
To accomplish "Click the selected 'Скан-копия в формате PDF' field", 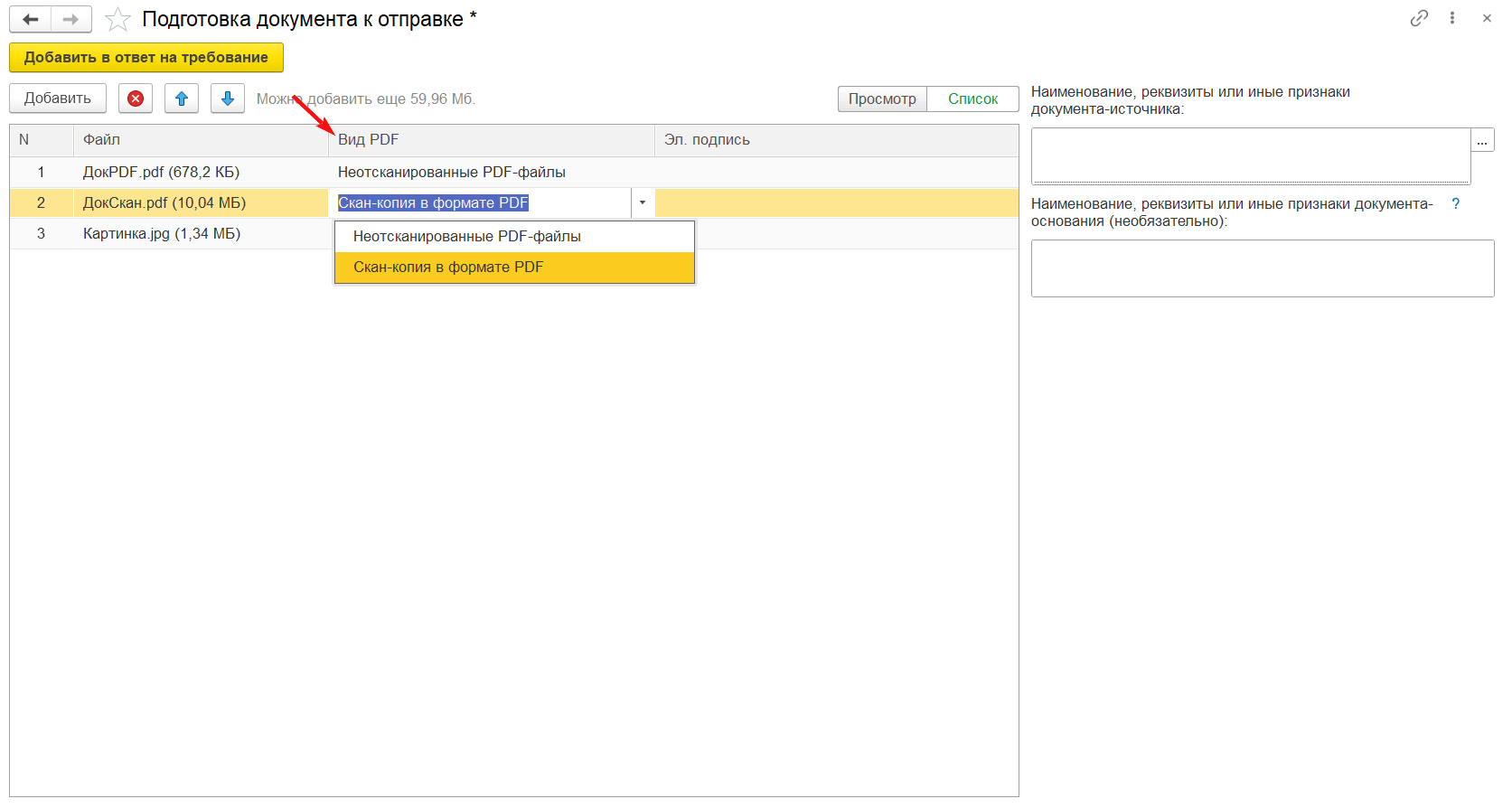I will [x=480, y=203].
